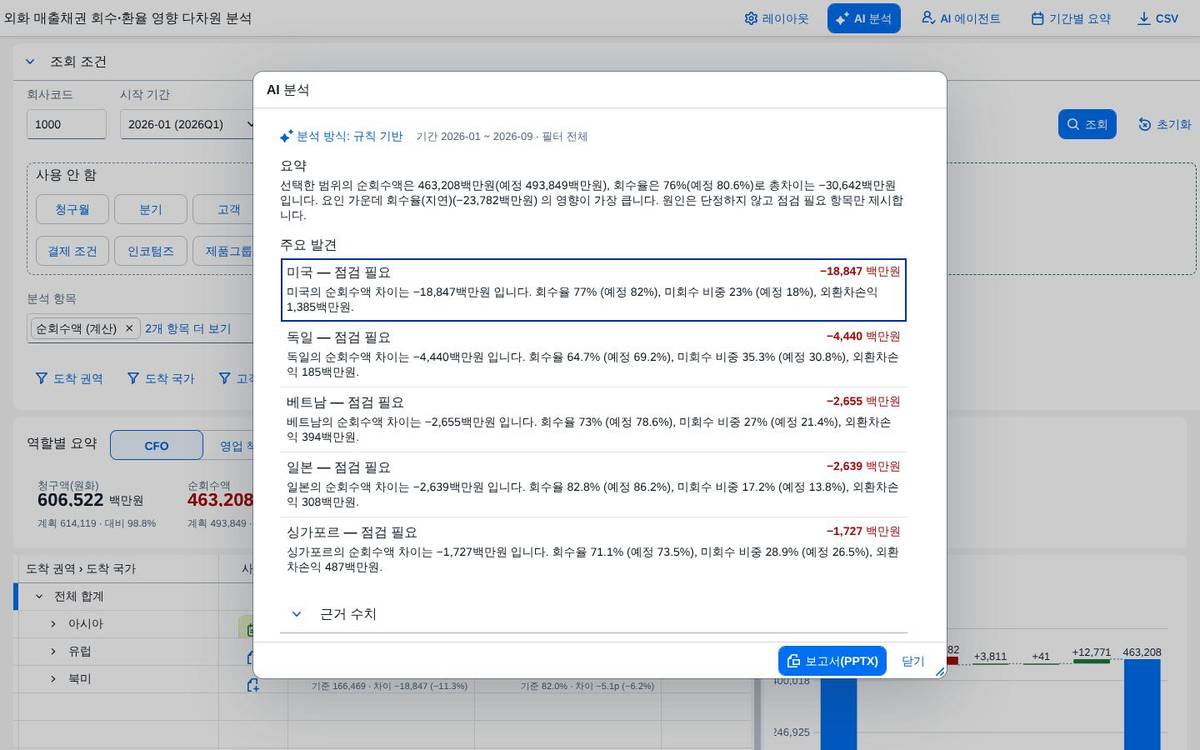The height and width of the screenshot is (750, 1200).
Task: Select the 결제 조건 dimension chip
Action: [x=72, y=251]
